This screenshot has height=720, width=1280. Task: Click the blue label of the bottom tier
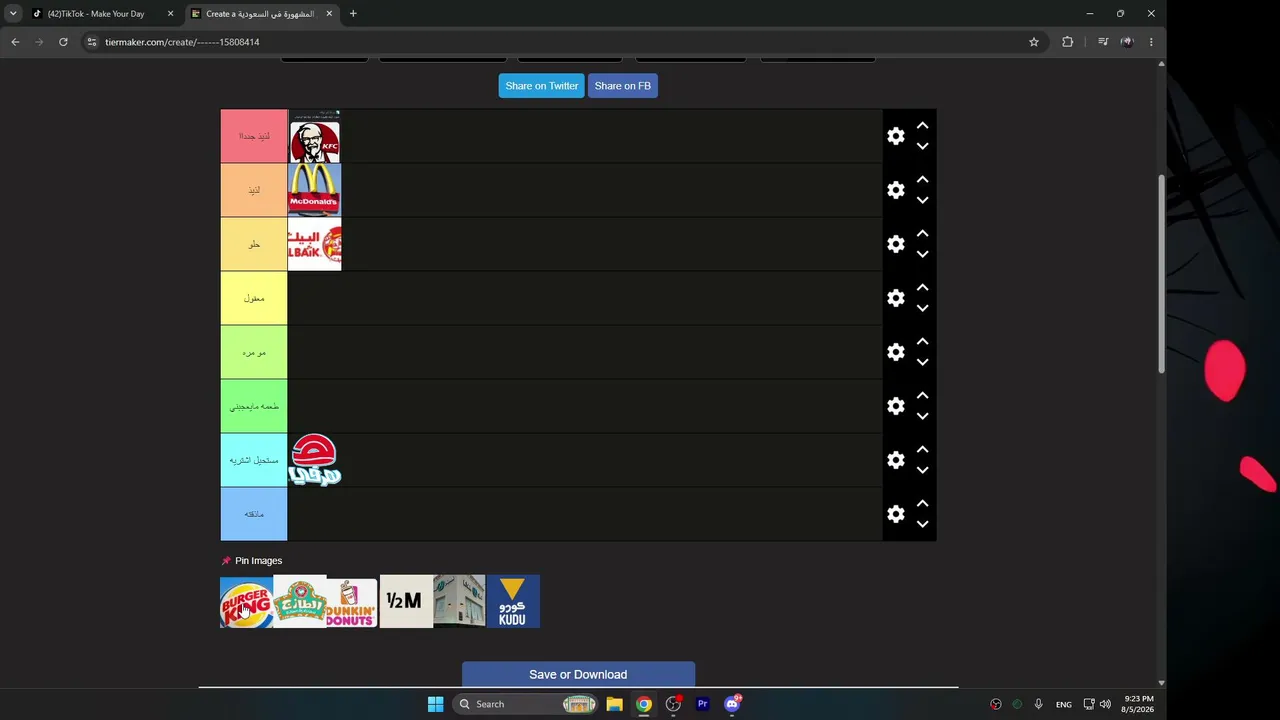tap(254, 514)
